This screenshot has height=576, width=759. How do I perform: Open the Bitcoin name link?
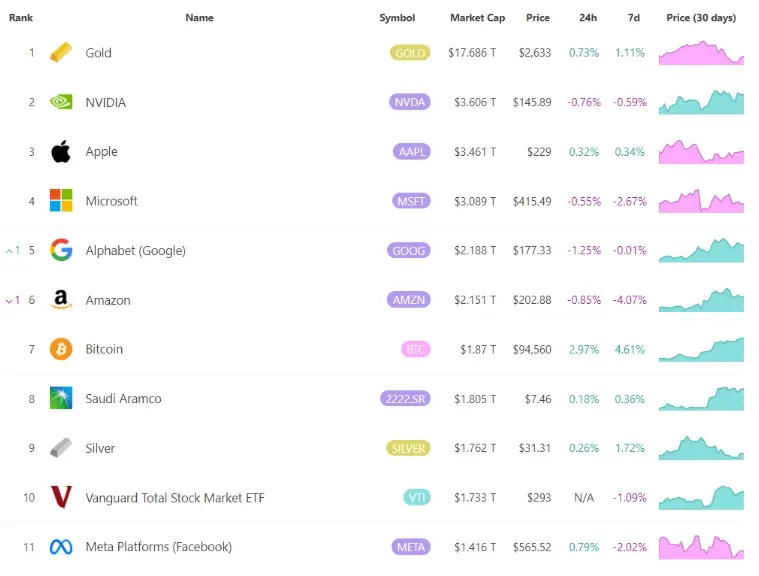coord(104,349)
